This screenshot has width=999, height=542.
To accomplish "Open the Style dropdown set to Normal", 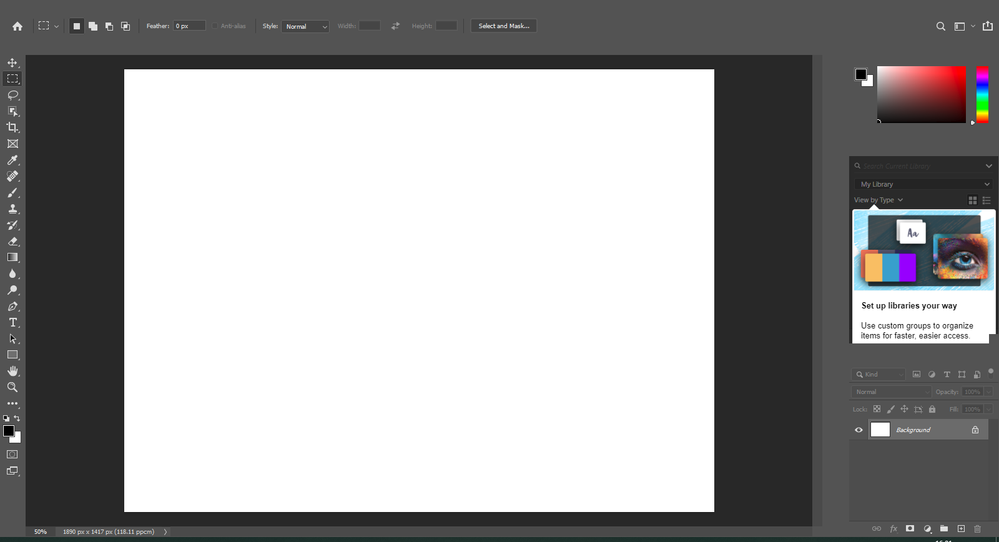I will tap(305, 26).
